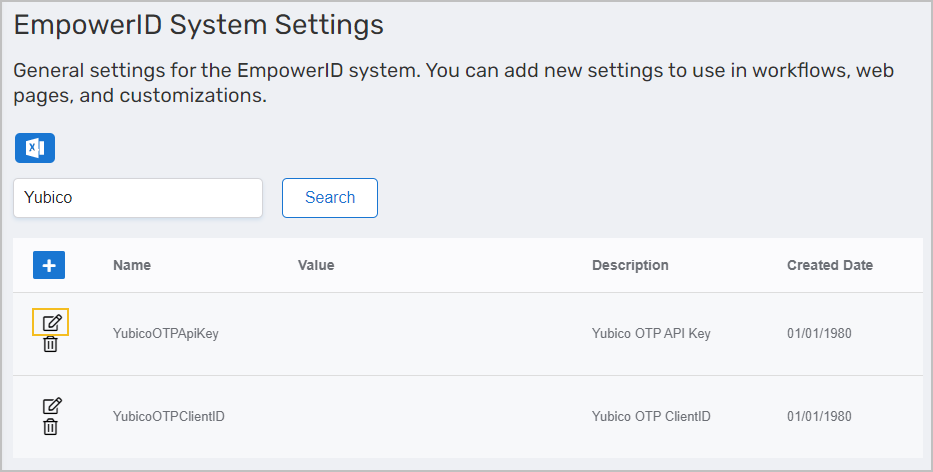The image size is (933, 472).
Task: Delete the YubicoOTPApiKey setting
Action: 51,344
